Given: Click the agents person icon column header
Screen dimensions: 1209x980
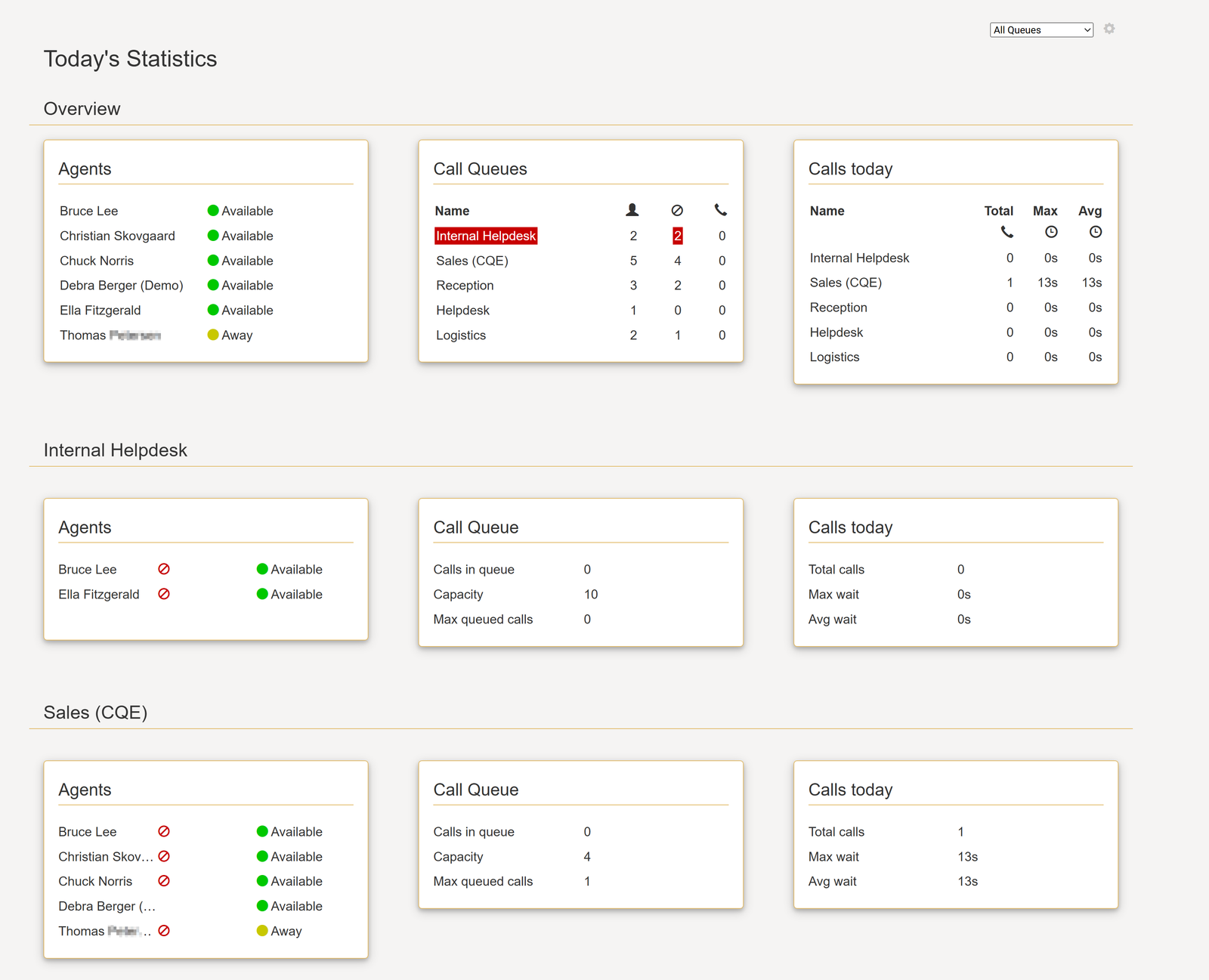Looking at the screenshot, I should (x=632, y=210).
